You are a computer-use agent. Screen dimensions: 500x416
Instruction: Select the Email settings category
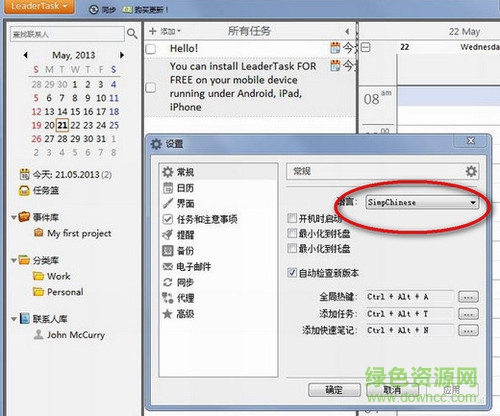coord(218,267)
